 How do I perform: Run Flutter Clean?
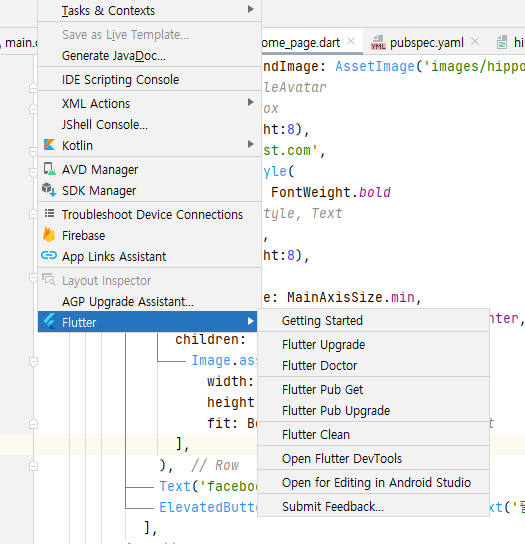pos(373,434)
